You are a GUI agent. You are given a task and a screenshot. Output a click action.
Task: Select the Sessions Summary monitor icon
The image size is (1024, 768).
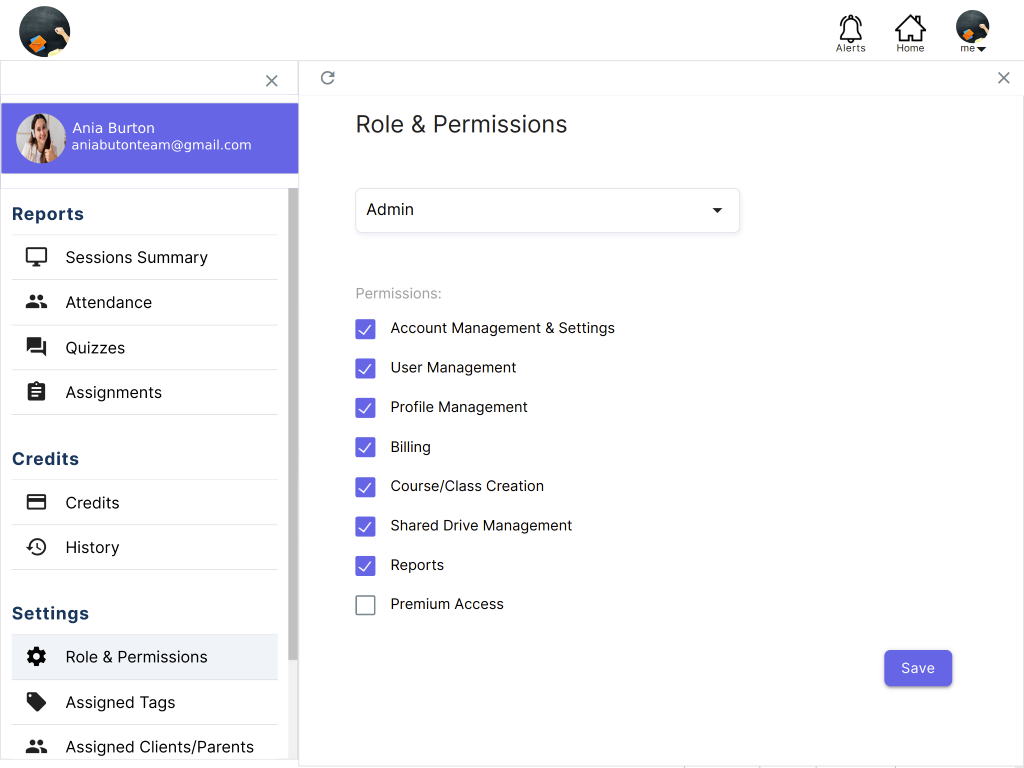point(36,257)
